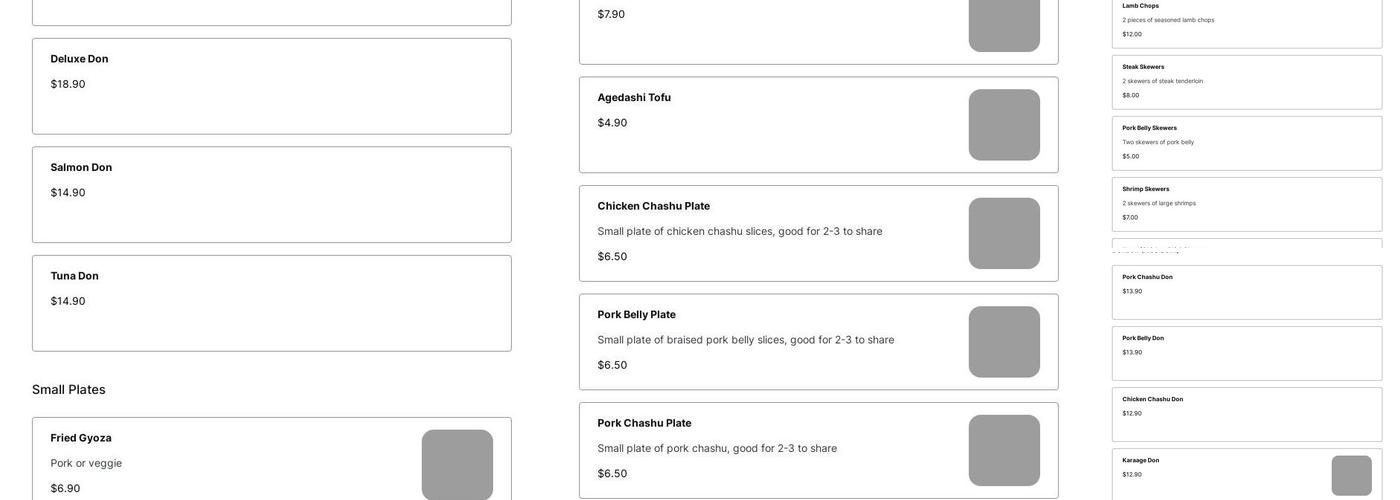
Task: Click the Pork Belly Plate thumbnail
Action: 1004,342
